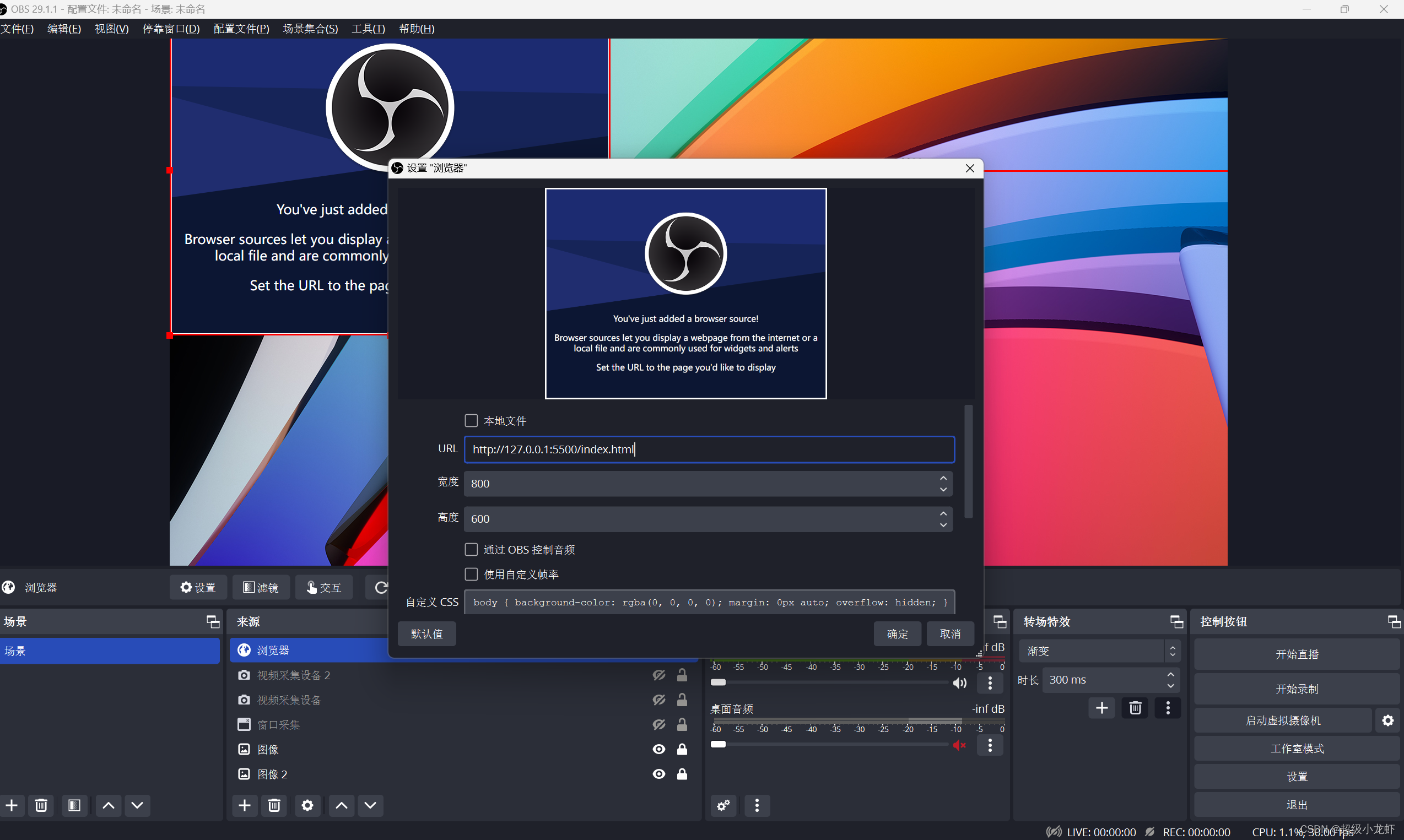Decrease width value with down arrow
1404x840 pixels.
[943, 490]
